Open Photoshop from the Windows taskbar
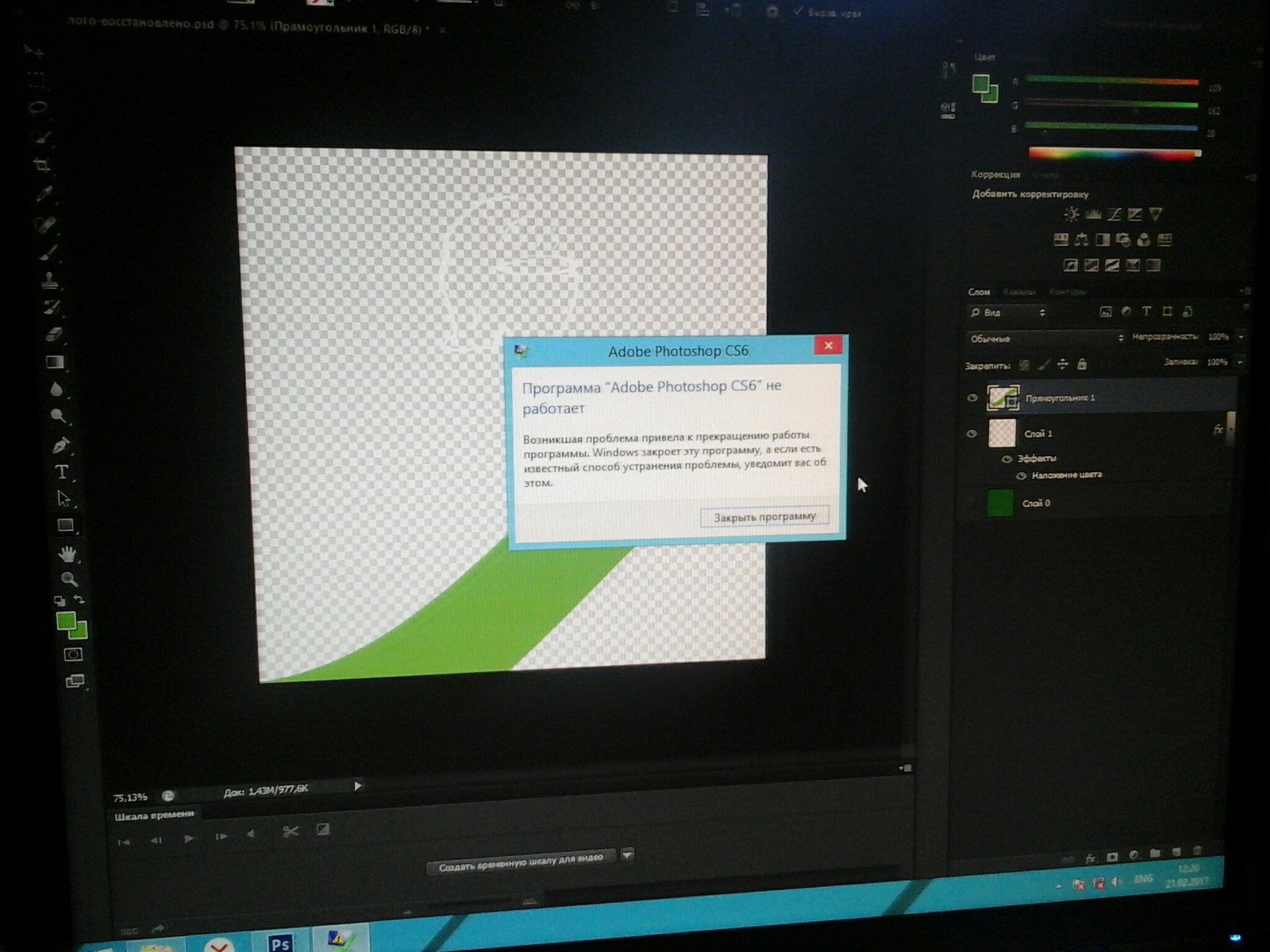Viewport: 1270px width, 952px height. (x=279, y=942)
